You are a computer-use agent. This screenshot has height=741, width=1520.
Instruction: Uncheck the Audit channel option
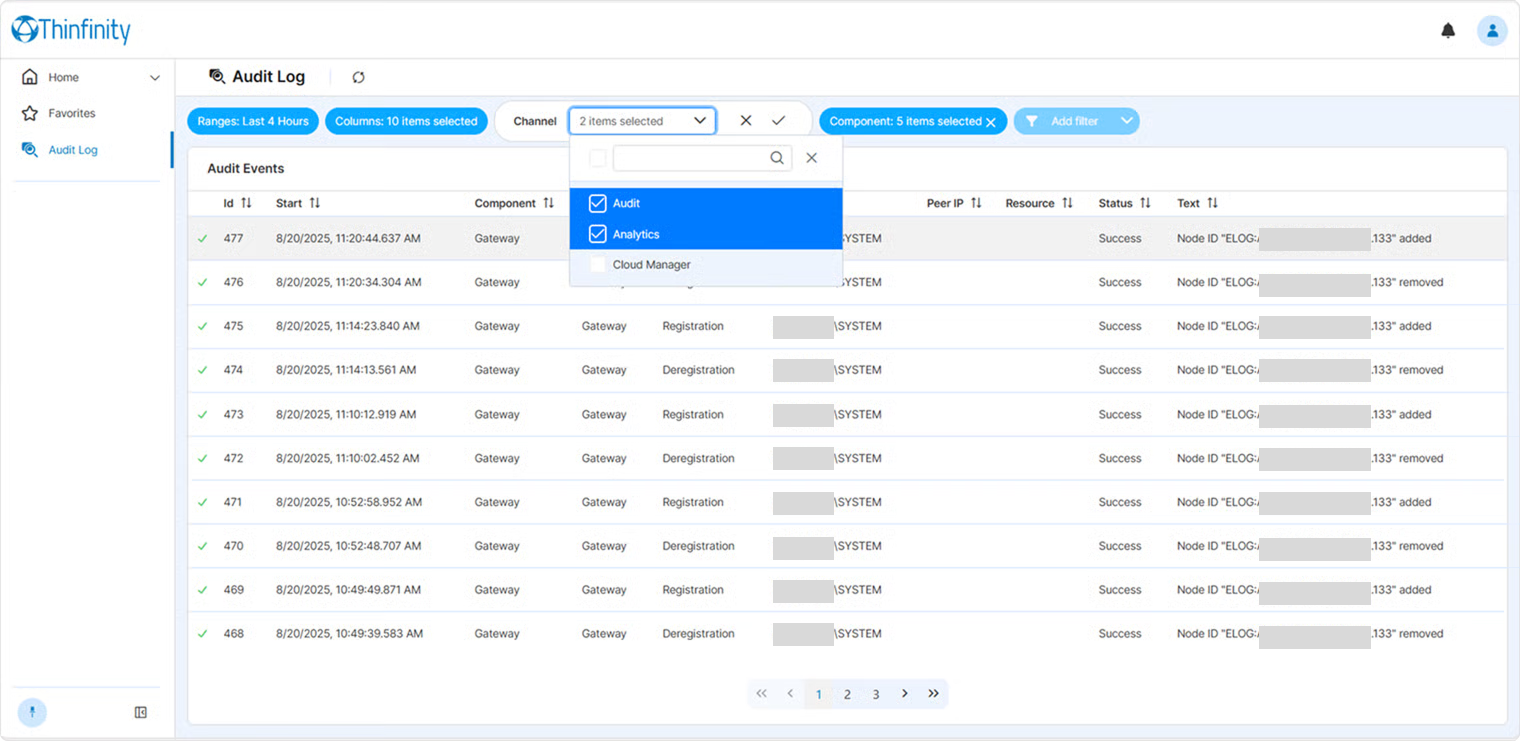click(x=598, y=203)
